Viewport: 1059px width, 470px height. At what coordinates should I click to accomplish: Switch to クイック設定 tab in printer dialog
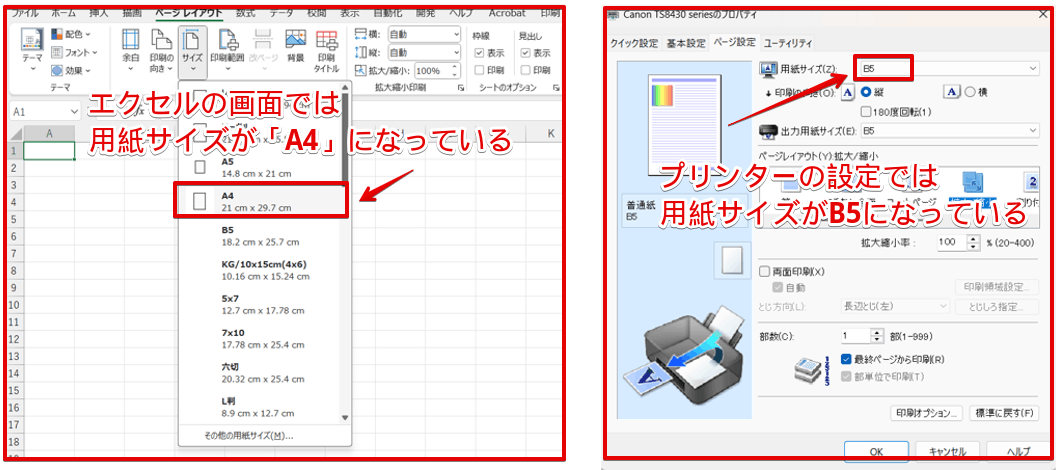point(634,43)
